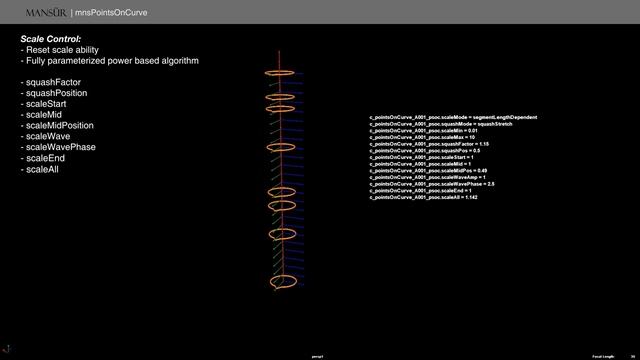This screenshot has height=360, width=640.
Task: Click the scaleMid = 1 readout
Action: [x=420, y=164]
